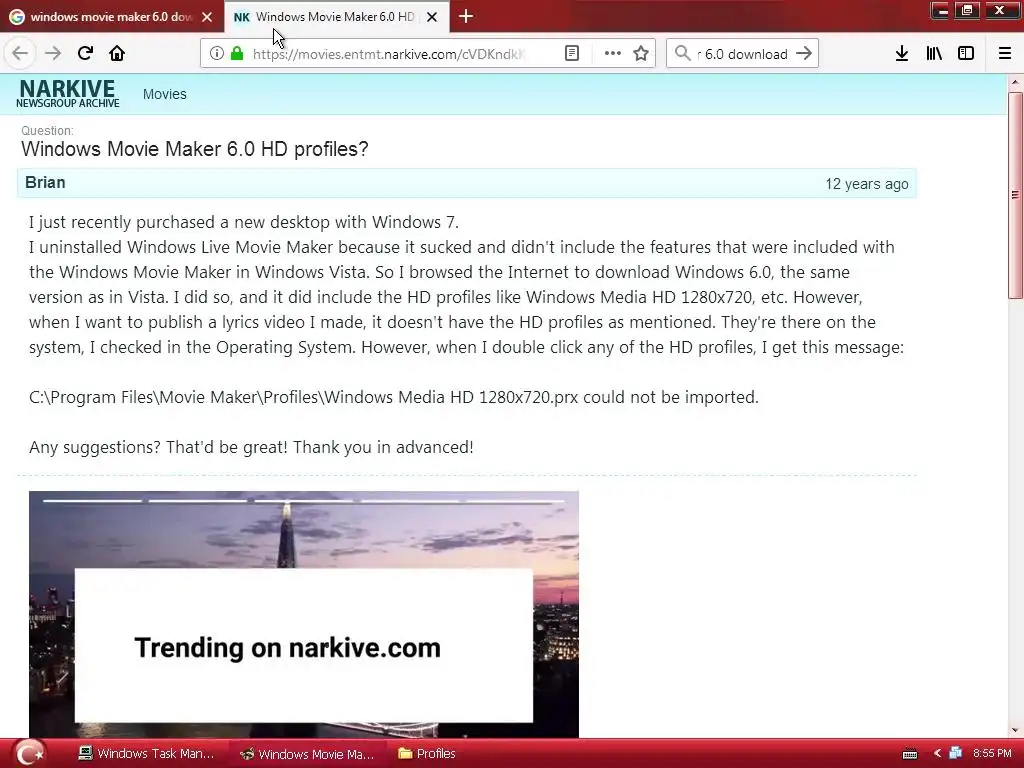The height and width of the screenshot is (768, 1024).
Task: Open the Start button on taskbar
Action: 29,754
